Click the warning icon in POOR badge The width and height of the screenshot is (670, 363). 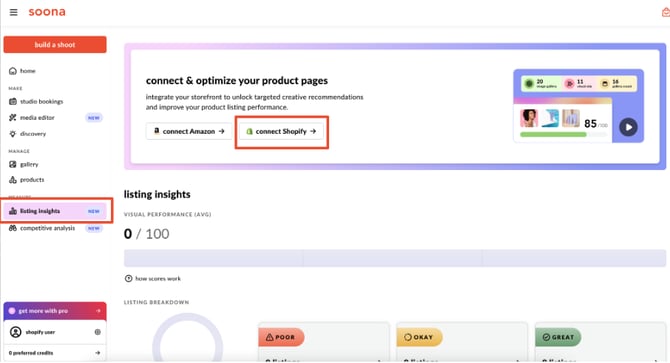pyautogui.click(x=270, y=337)
